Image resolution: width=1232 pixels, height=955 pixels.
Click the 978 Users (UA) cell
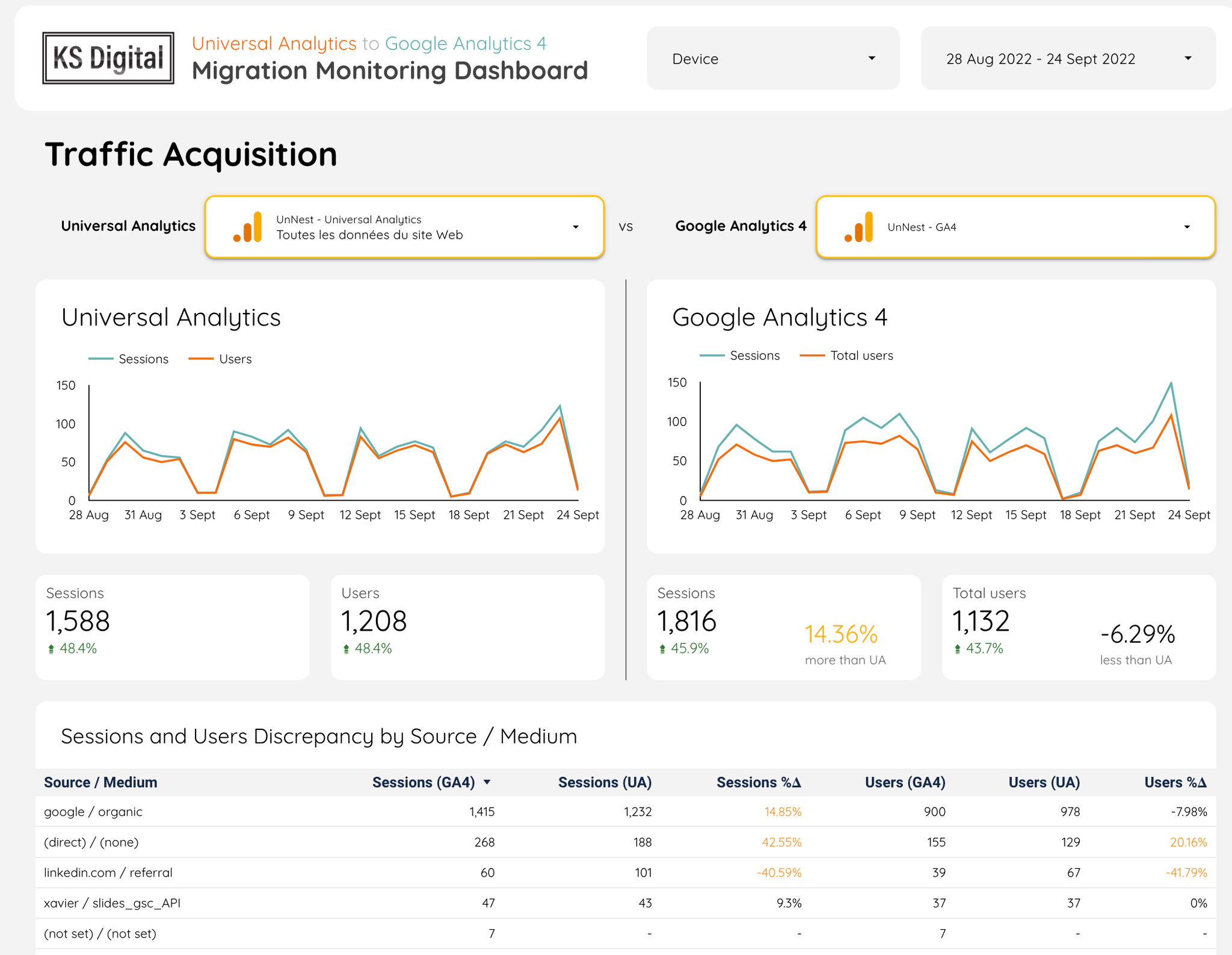(1070, 812)
